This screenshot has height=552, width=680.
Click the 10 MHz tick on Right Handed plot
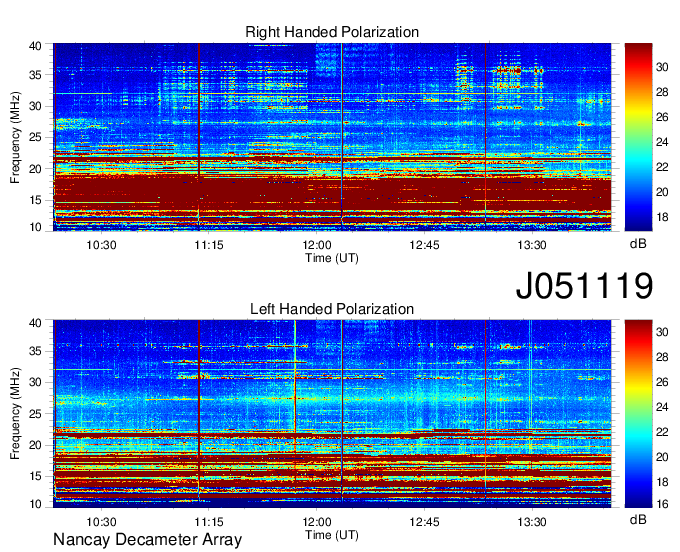point(36,227)
